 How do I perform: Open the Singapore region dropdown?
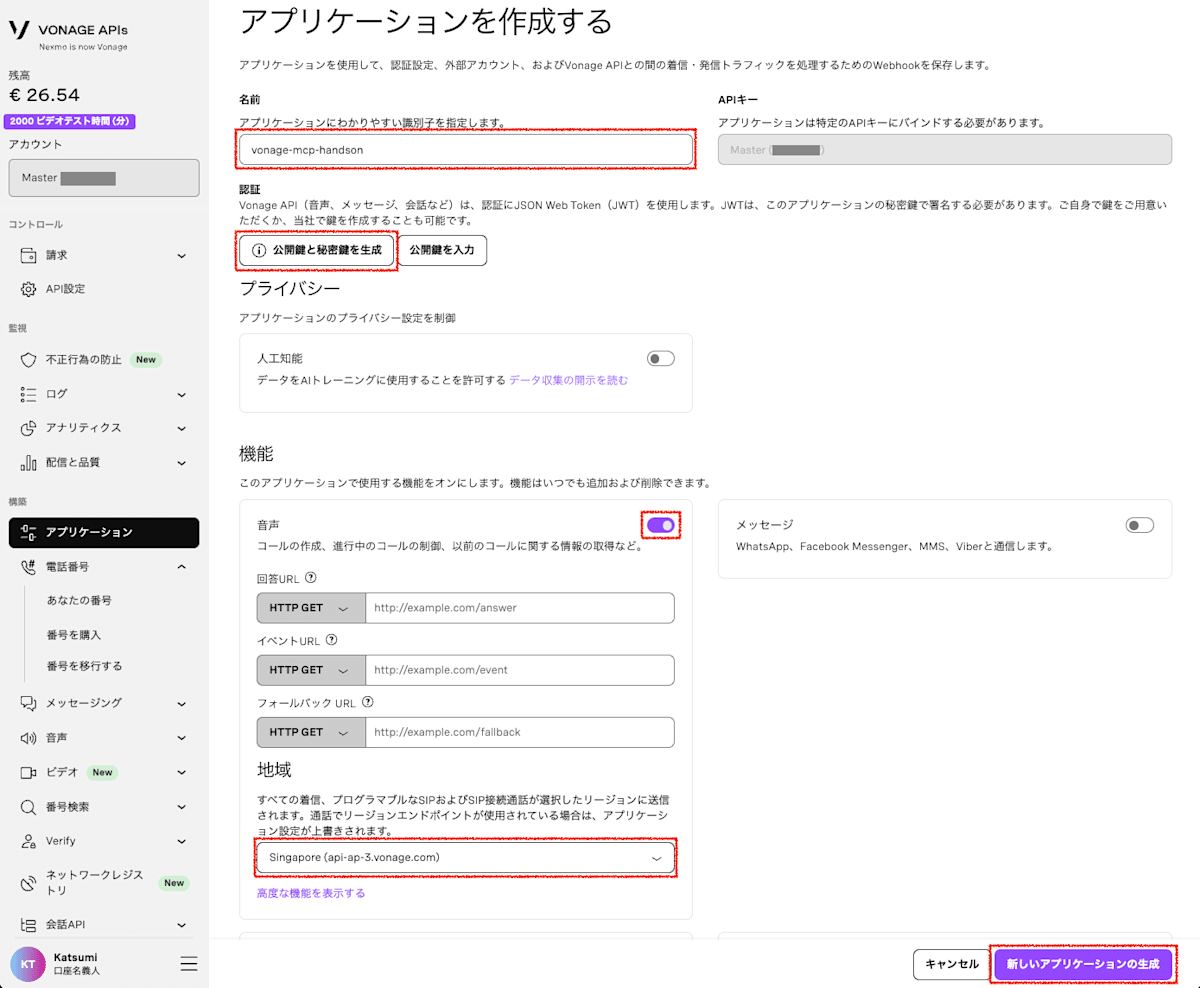[465, 857]
